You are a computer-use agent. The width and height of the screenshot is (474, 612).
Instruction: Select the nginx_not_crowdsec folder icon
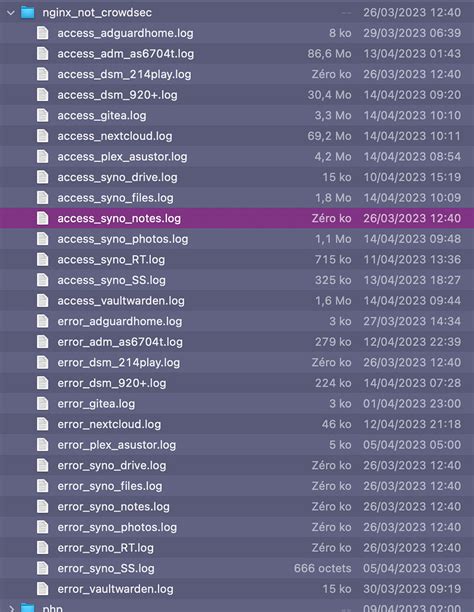[27, 12]
